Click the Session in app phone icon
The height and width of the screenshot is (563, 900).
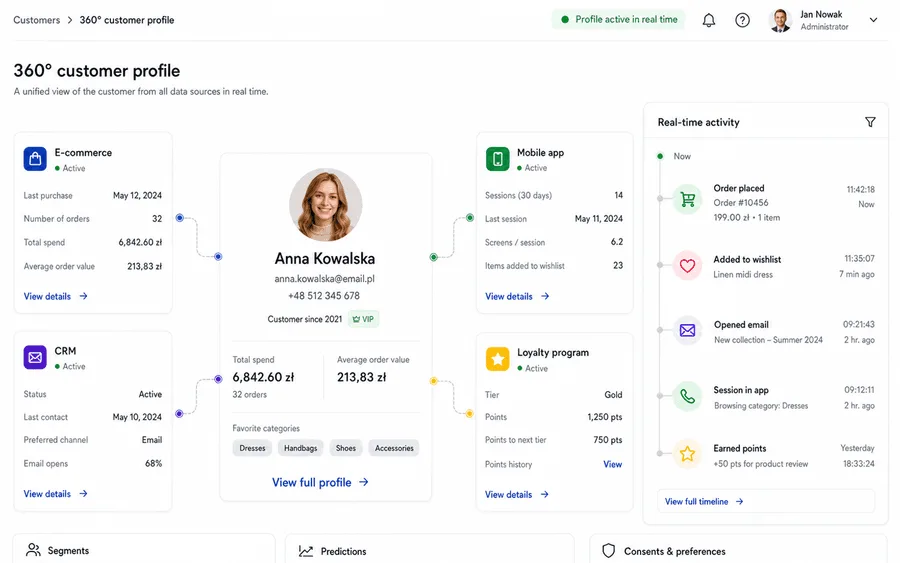click(x=687, y=396)
